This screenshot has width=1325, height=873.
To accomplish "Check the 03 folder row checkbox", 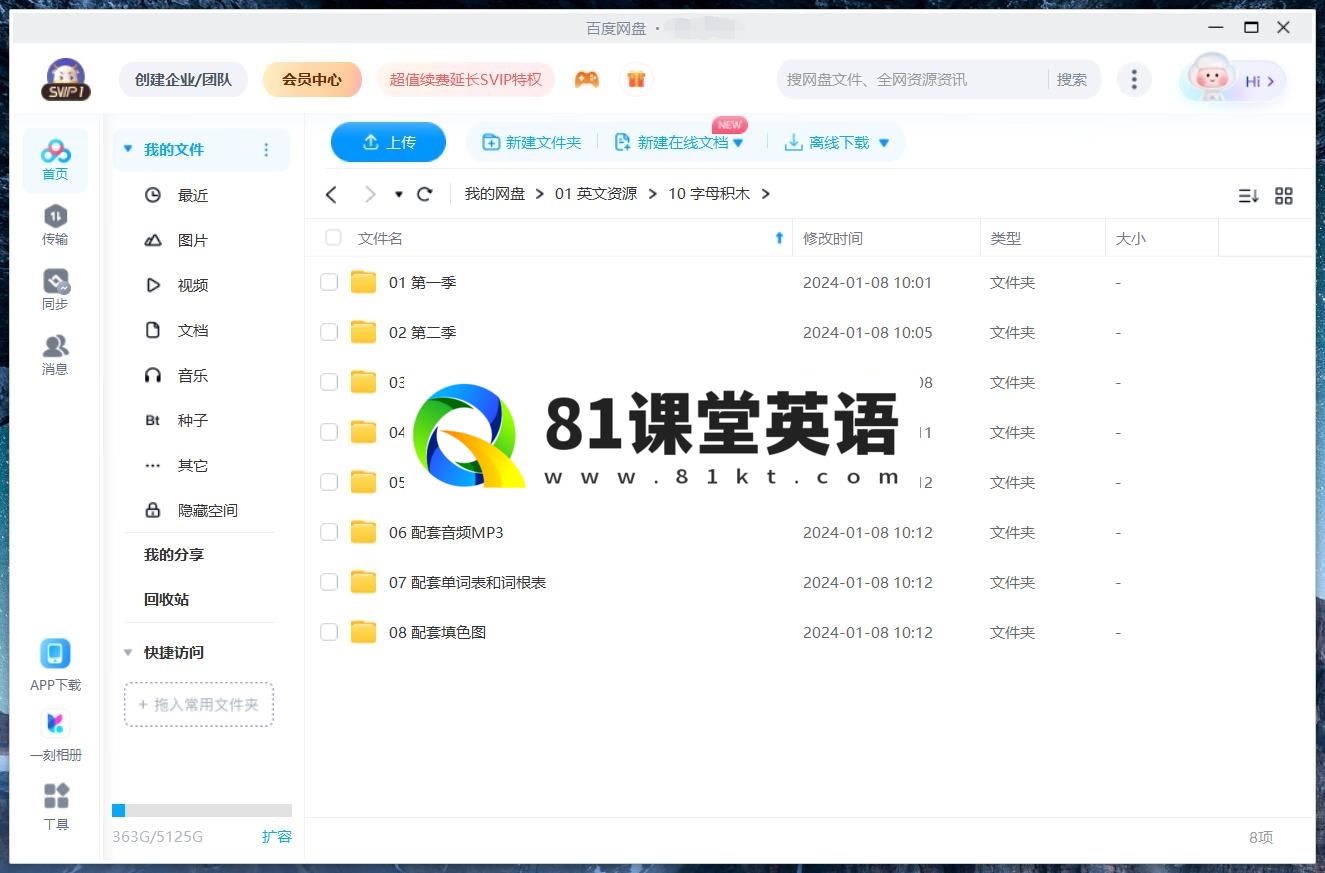I will point(329,382).
